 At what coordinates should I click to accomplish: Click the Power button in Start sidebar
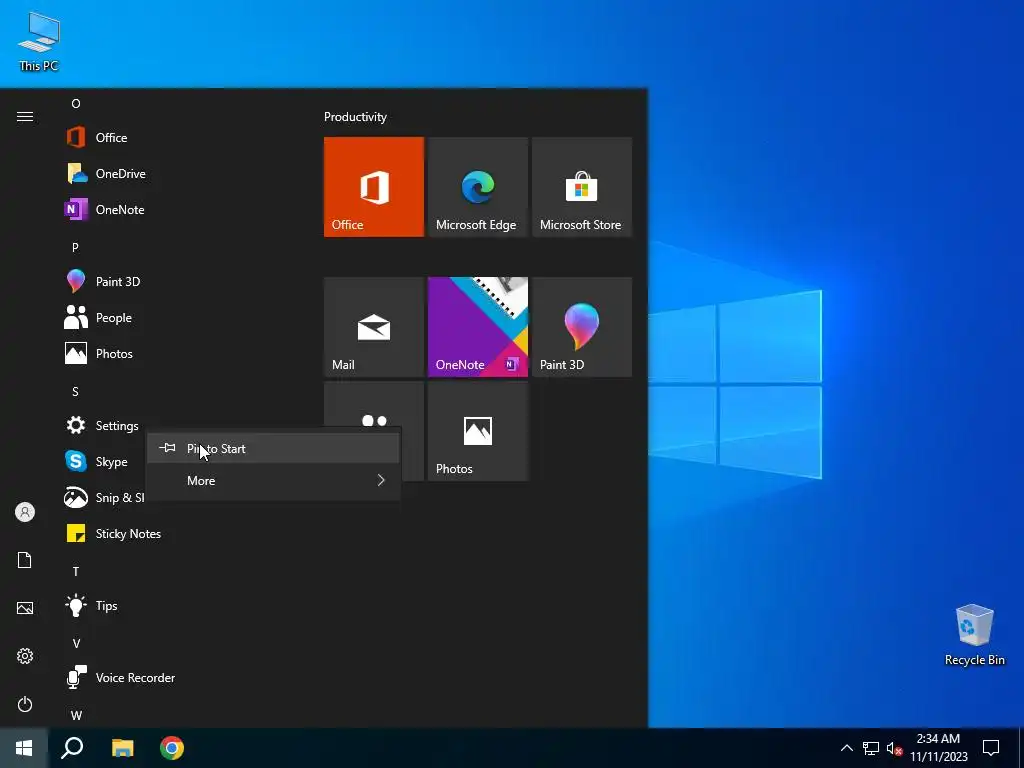[25, 704]
